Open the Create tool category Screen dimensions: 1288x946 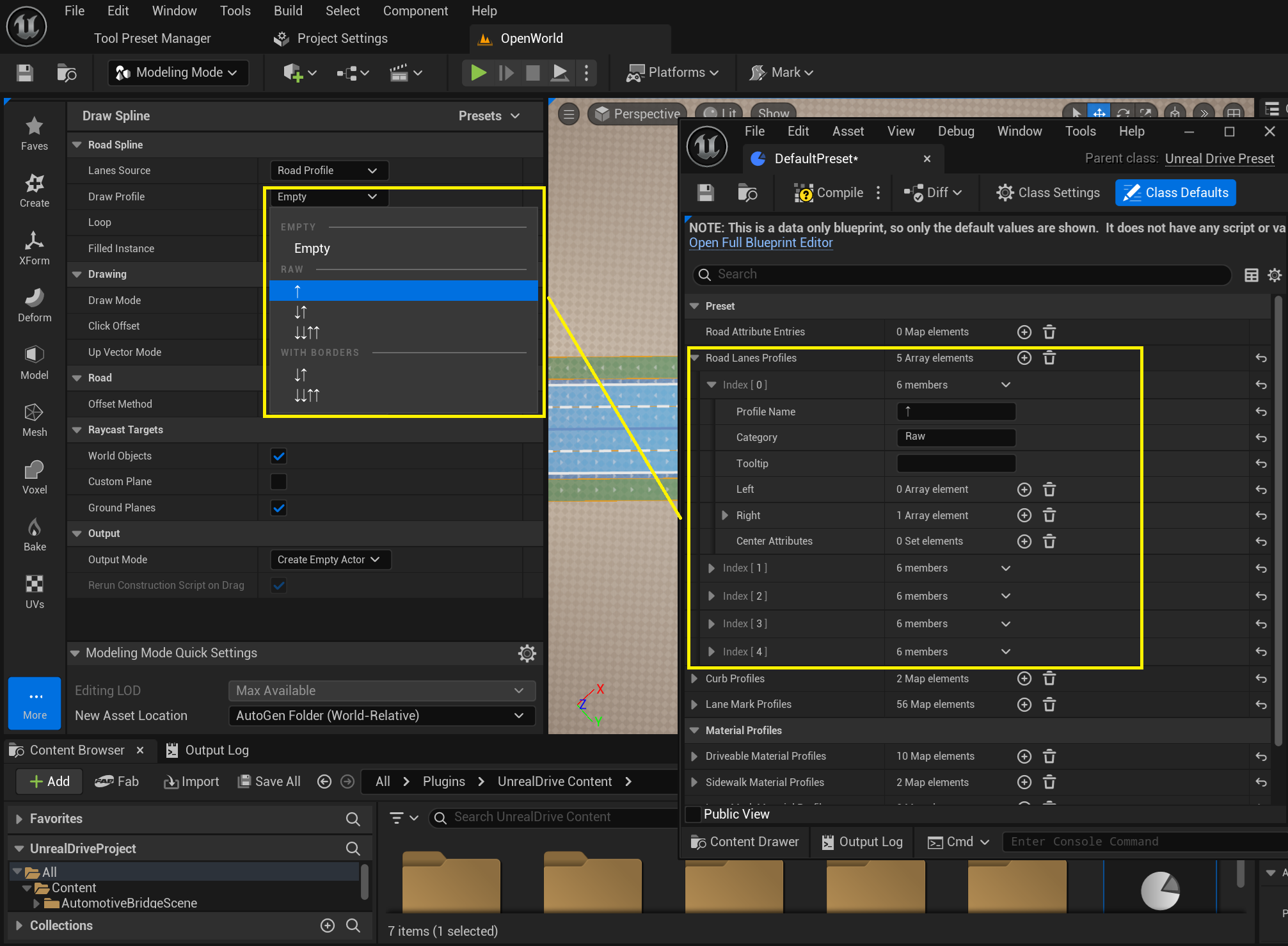pos(35,191)
